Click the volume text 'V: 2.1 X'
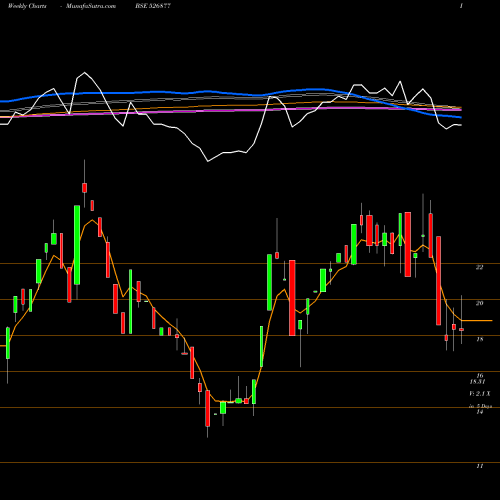This screenshot has width=500, height=500. pyautogui.click(x=480, y=394)
